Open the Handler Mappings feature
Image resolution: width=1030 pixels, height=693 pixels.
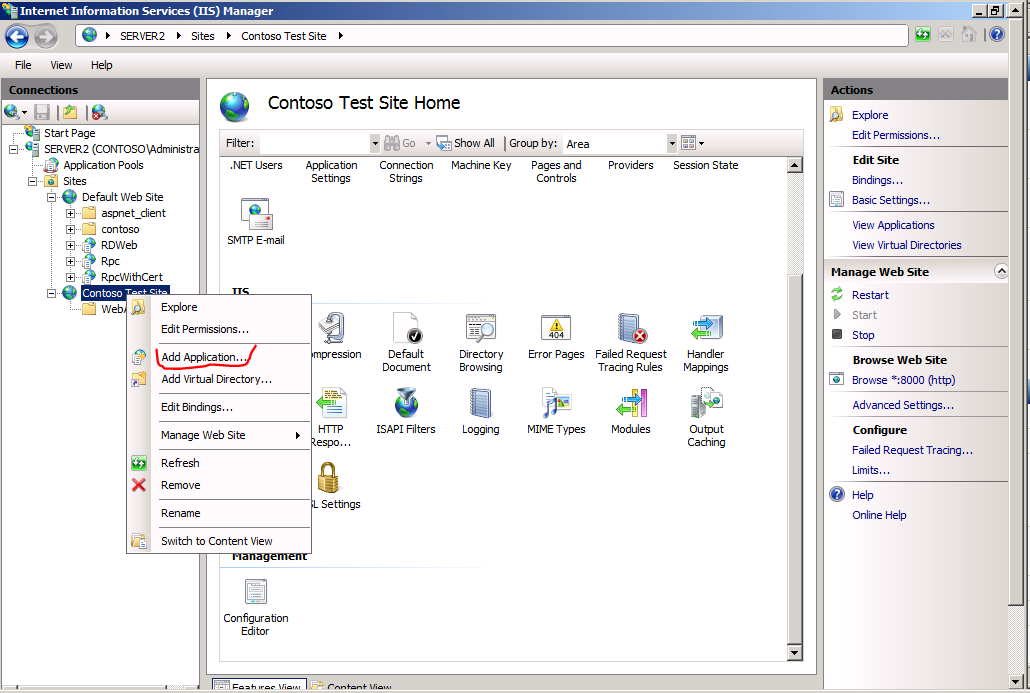point(705,342)
